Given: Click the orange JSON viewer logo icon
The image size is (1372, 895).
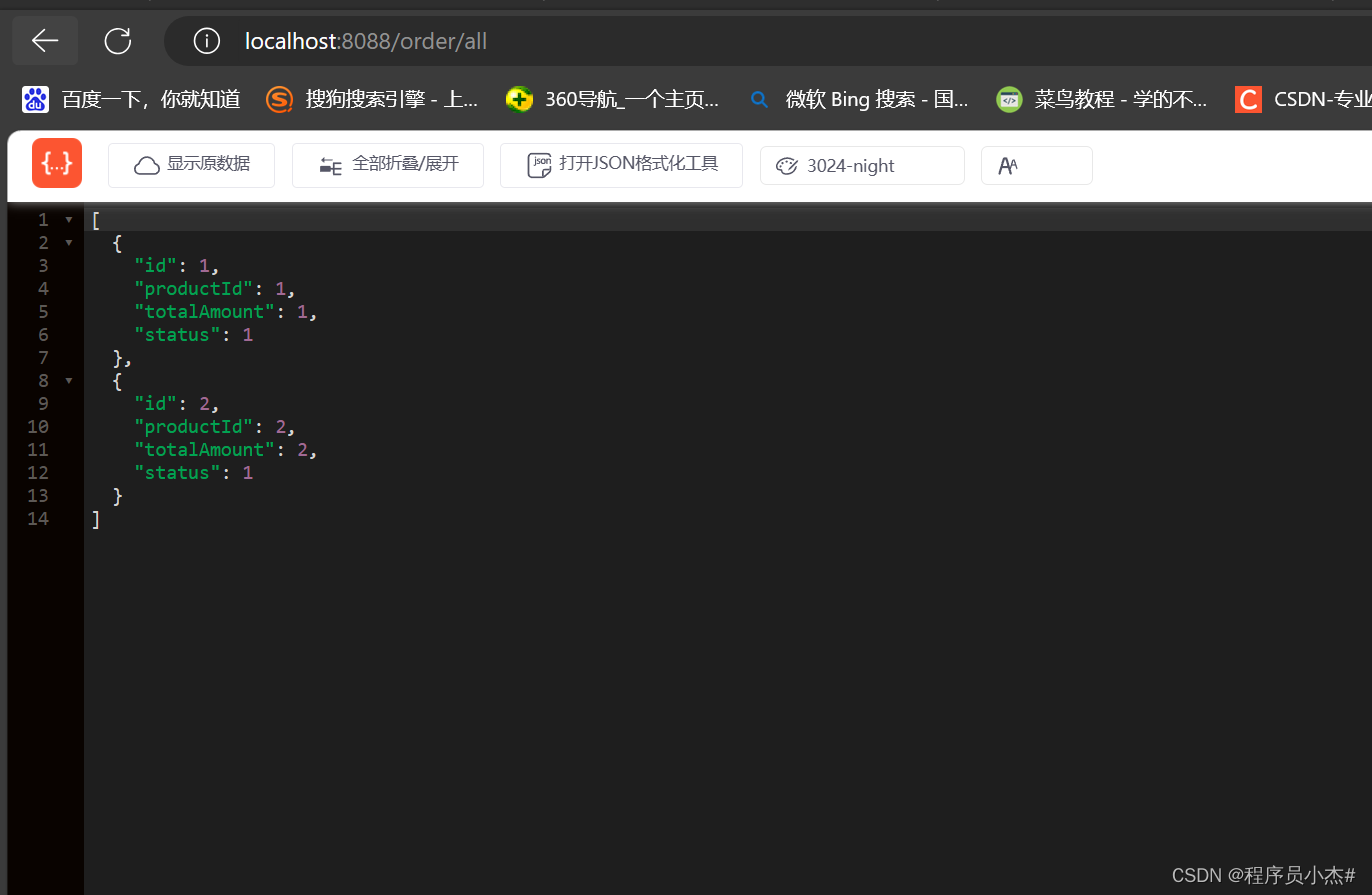Looking at the screenshot, I should tap(57, 163).
